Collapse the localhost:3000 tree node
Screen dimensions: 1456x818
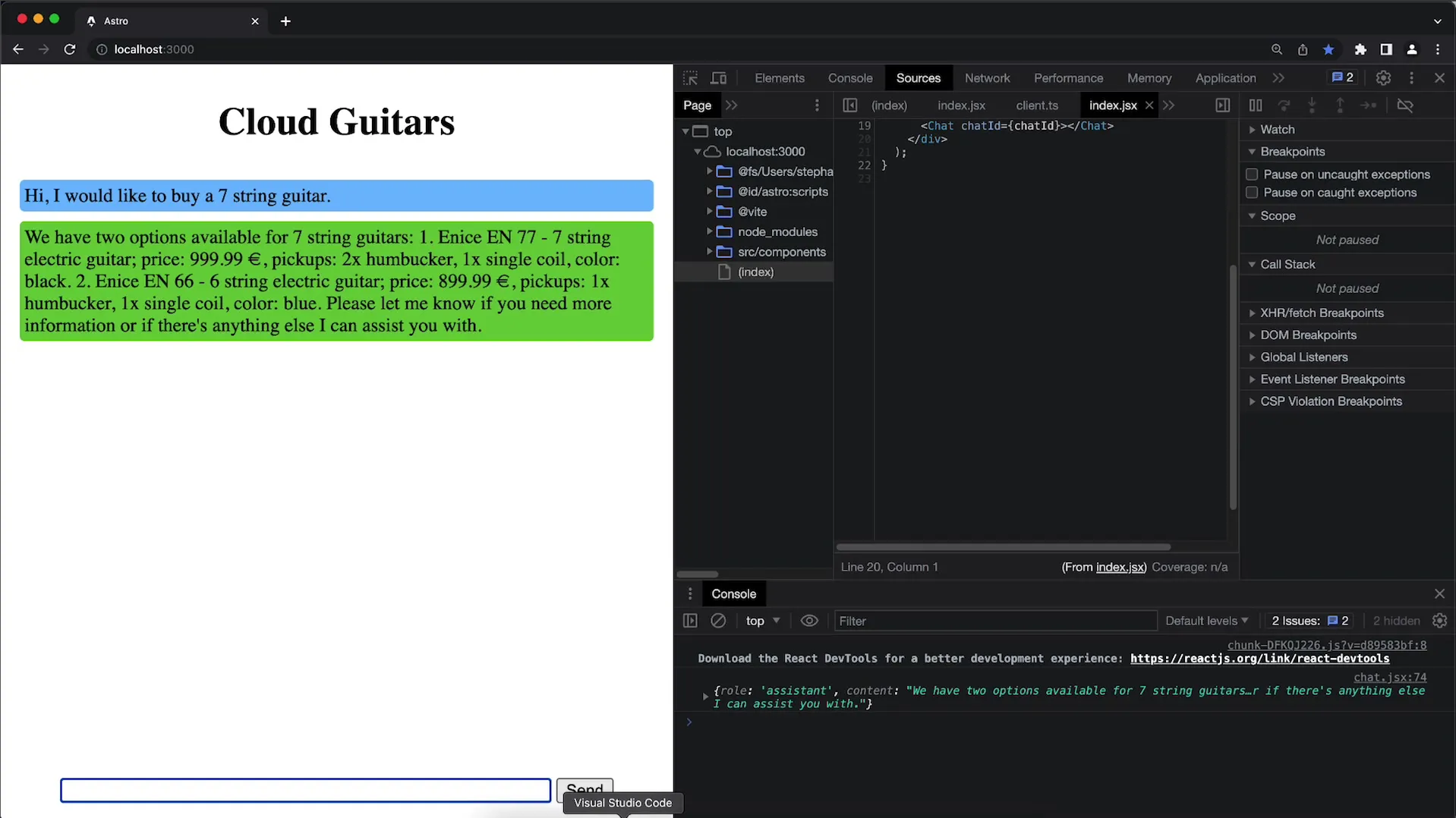point(698,152)
